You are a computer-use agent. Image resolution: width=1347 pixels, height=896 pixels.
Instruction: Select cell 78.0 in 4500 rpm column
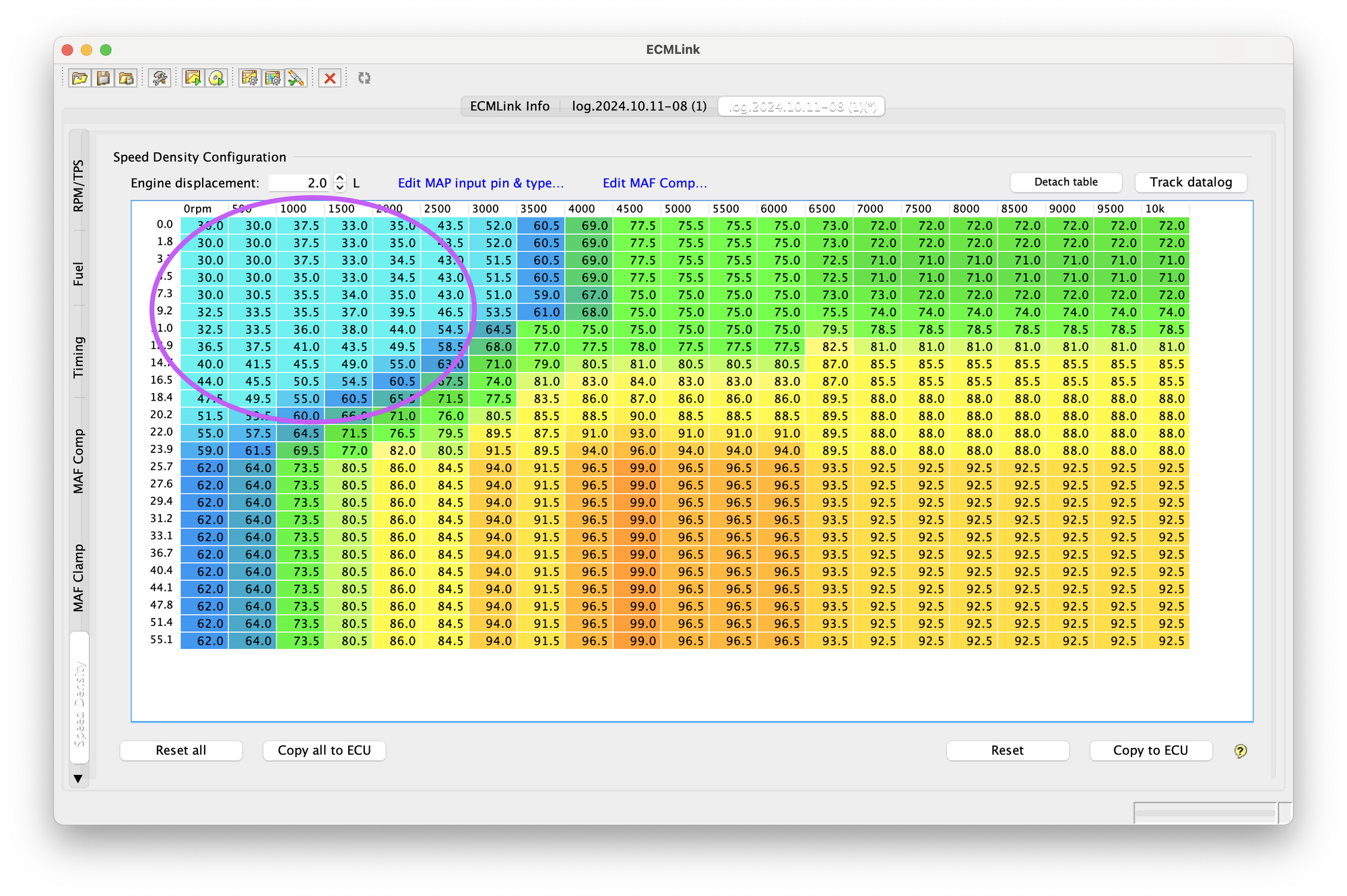click(637, 347)
